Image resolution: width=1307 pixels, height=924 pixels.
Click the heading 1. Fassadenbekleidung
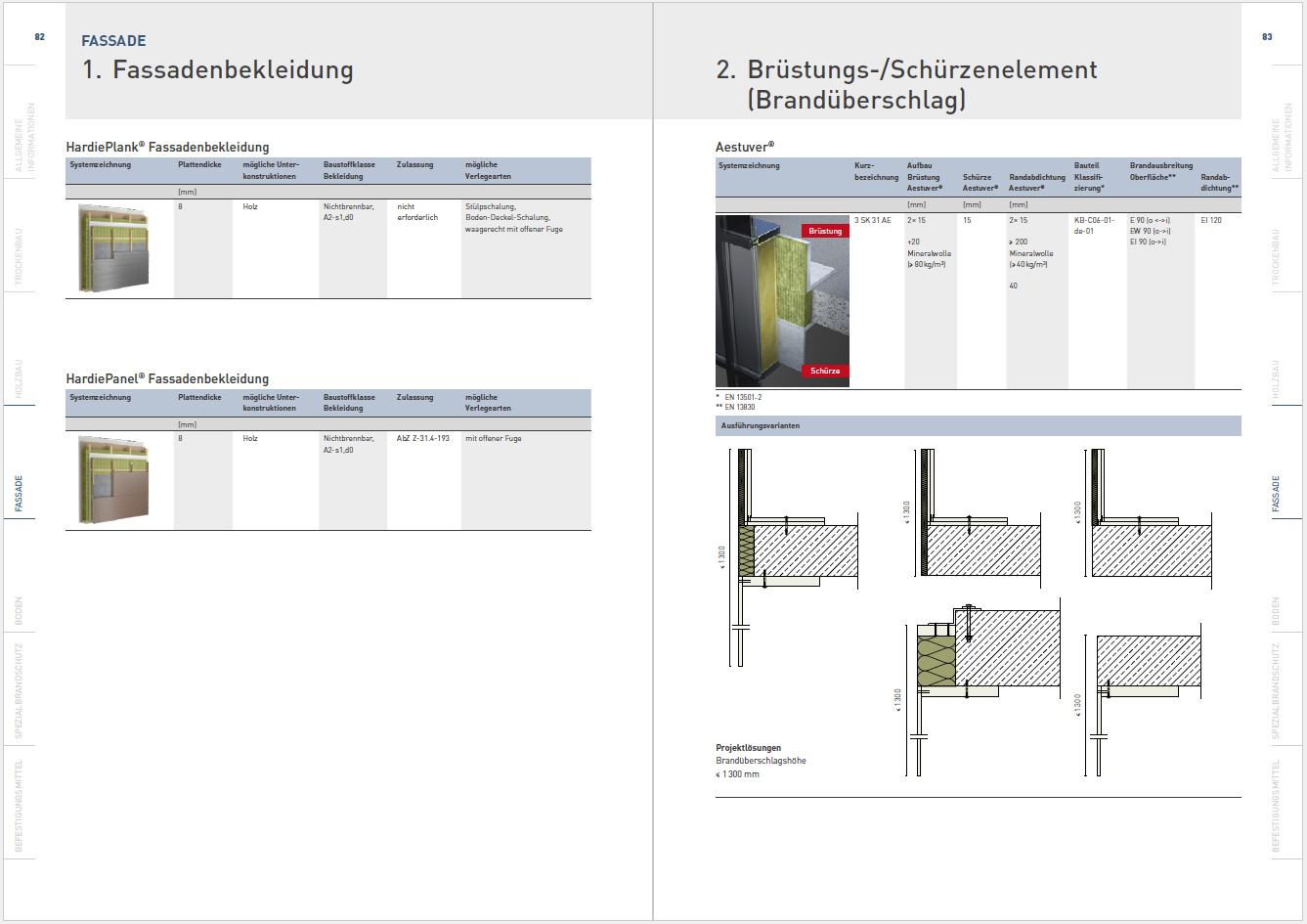point(218,69)
